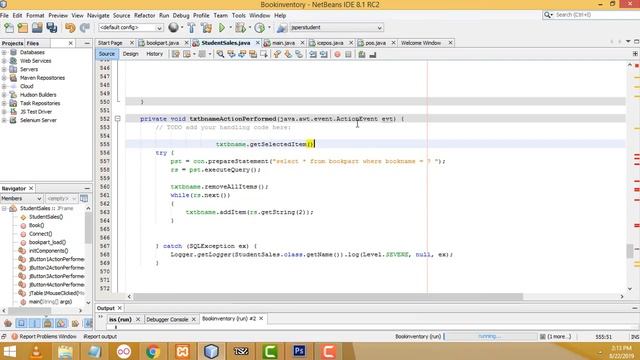Open the Members dropdown in the Navigator
Screen dimensions: 640x360
click(21, 198)
